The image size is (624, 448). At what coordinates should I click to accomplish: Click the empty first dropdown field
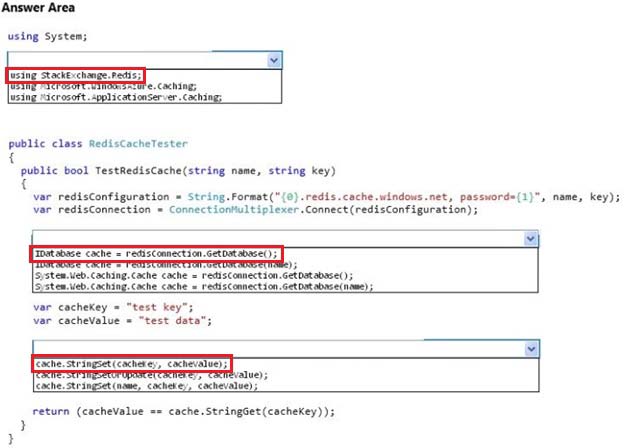137,60
